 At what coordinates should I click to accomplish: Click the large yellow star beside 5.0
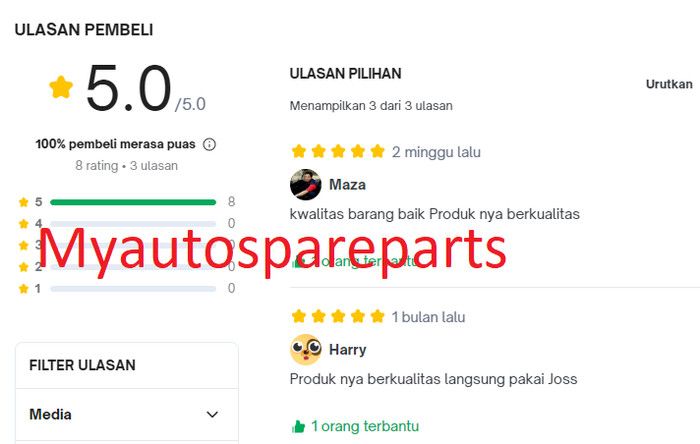(61, 87)
